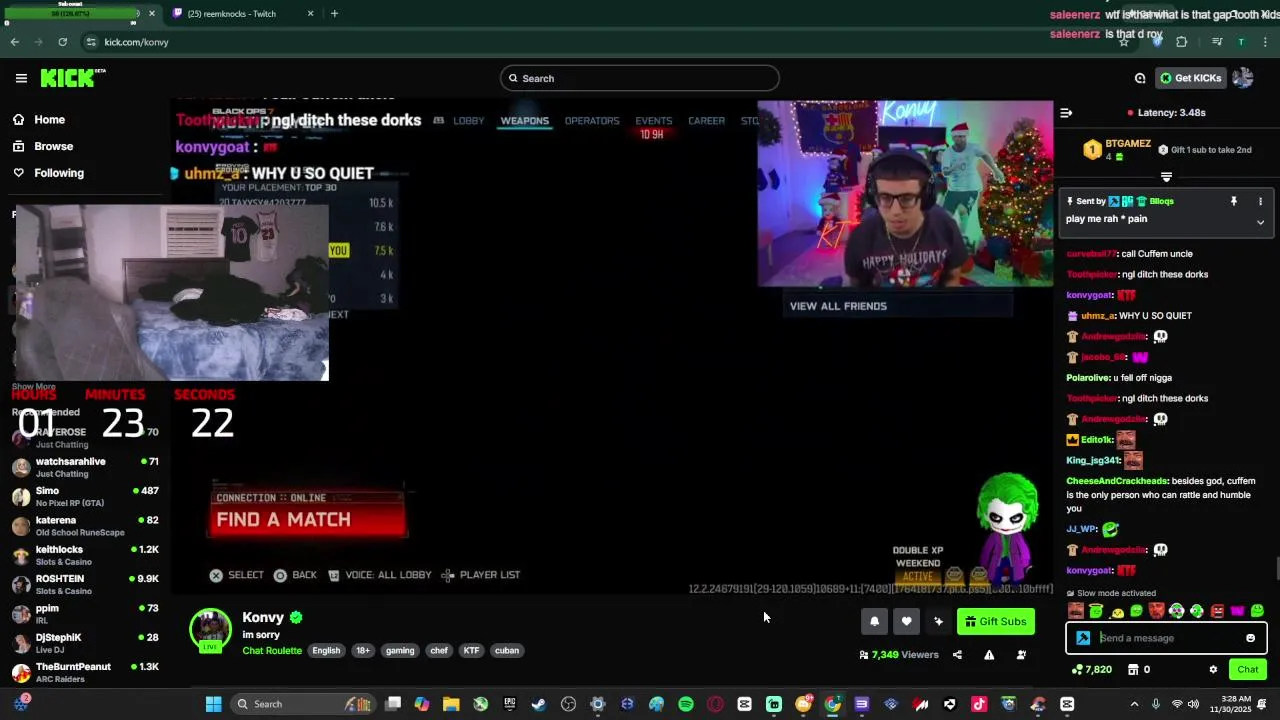Click the Home sidebar link
Screen dimensions: 1280x720
click(x=49, y=120)
